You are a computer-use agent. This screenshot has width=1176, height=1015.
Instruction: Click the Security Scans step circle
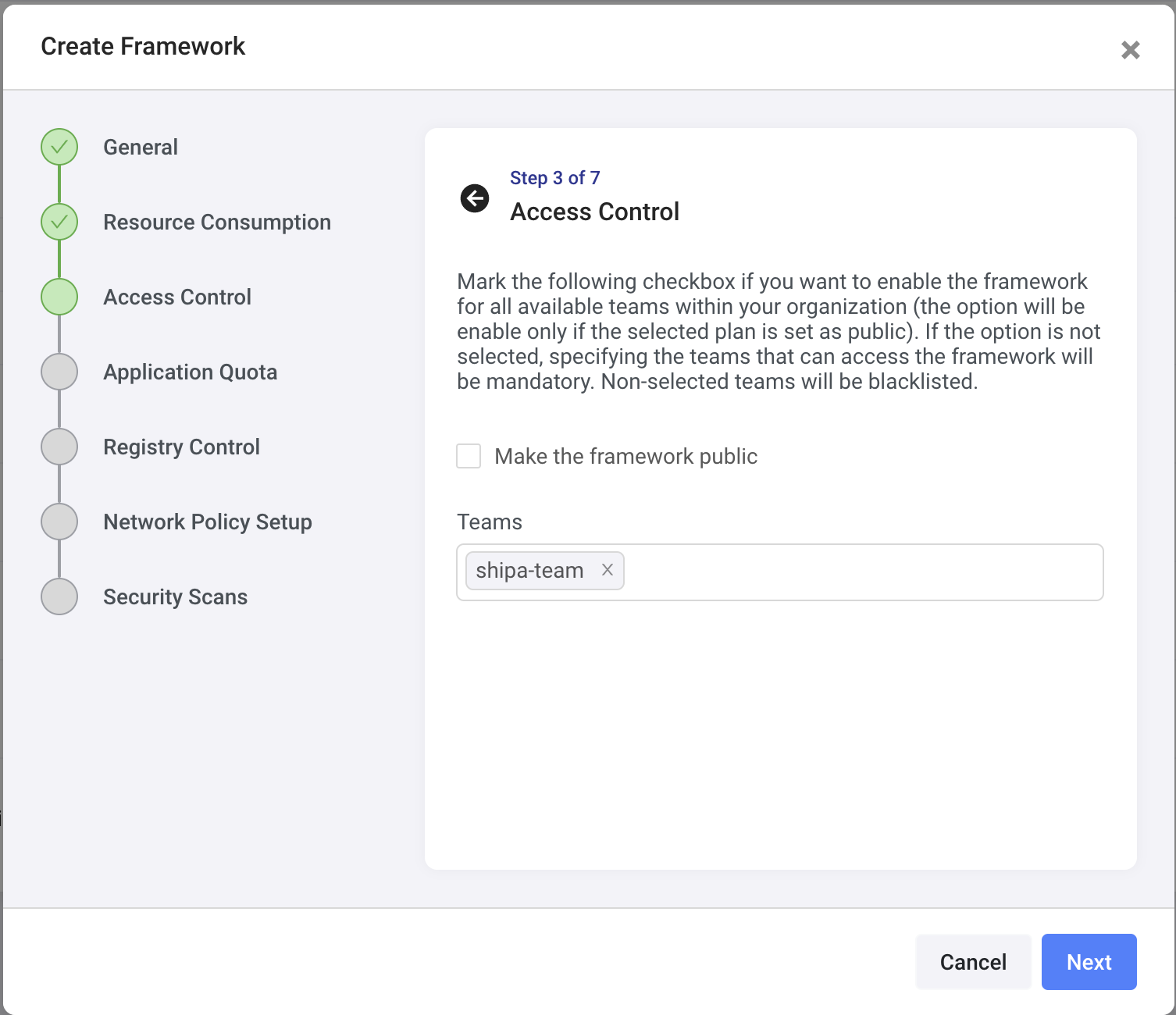(x=59, y=597)
